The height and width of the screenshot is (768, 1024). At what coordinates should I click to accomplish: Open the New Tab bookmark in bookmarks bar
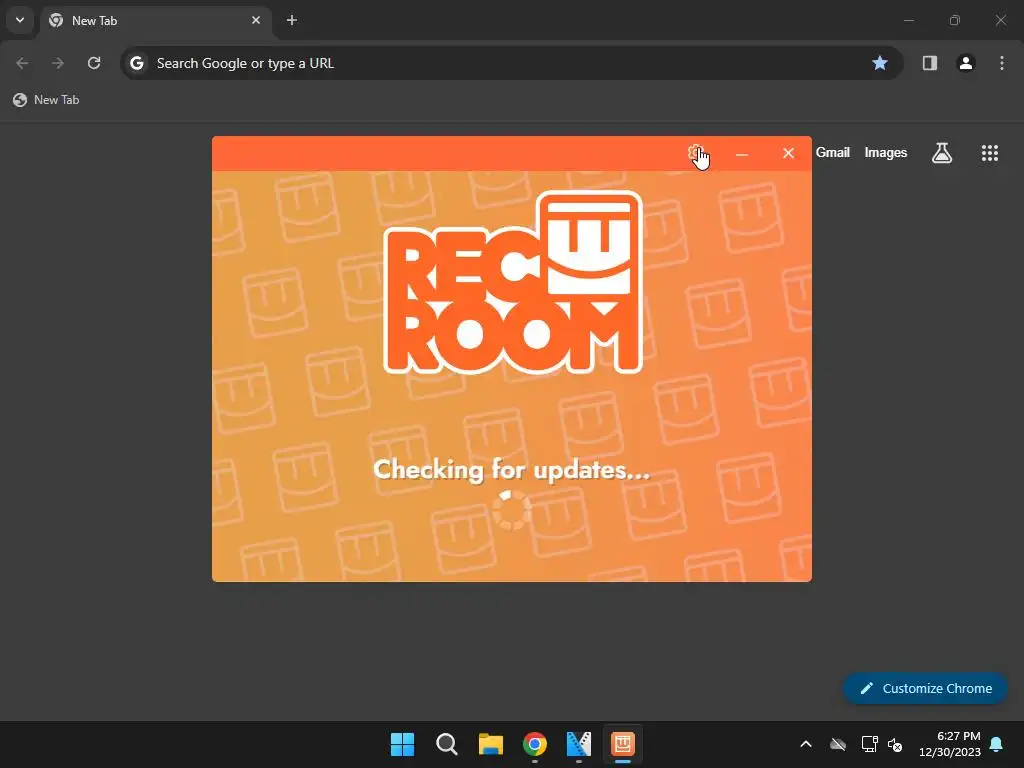[46, 100]
